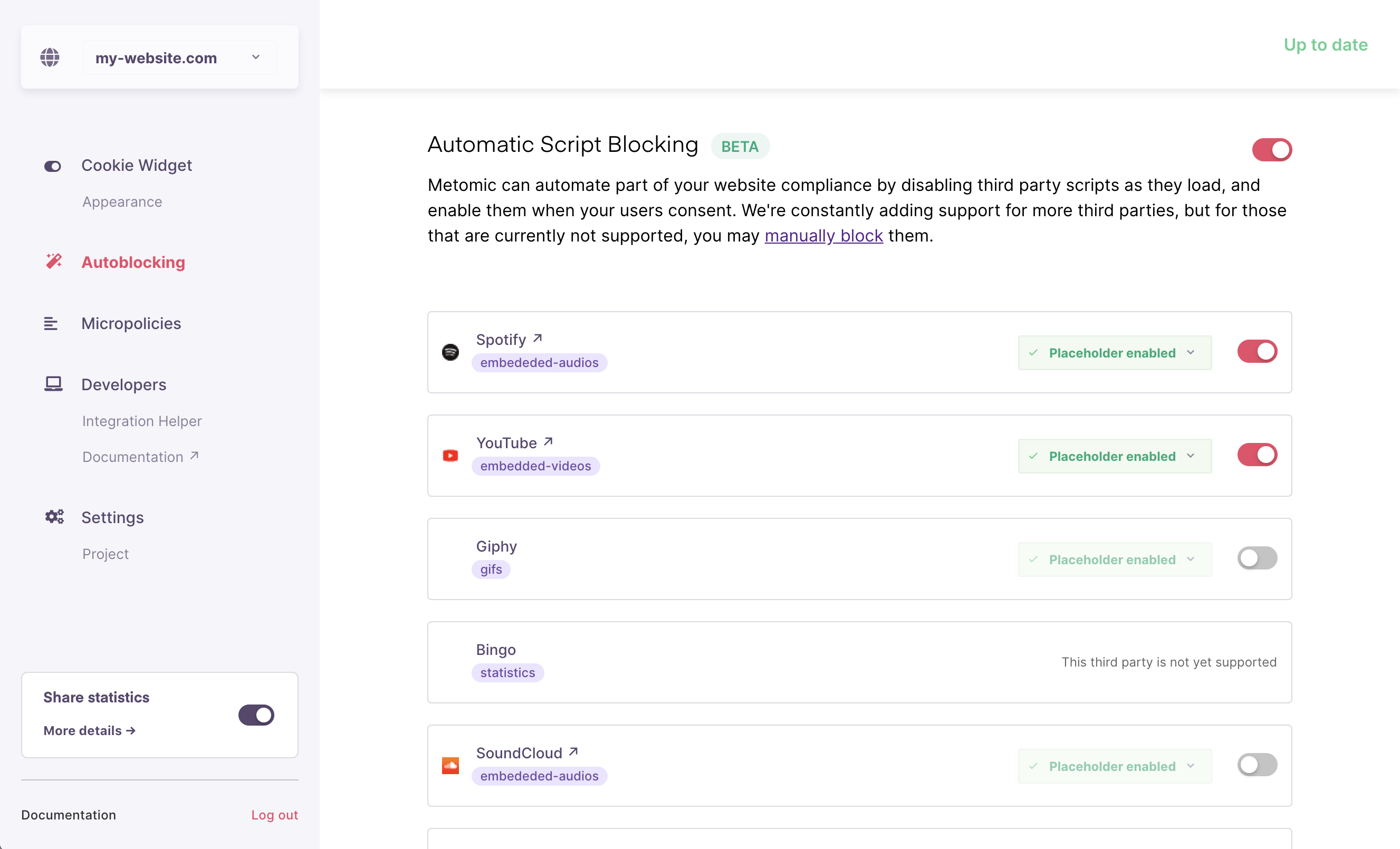The height and width of the screenshot is (849, 1400).
Task: Open Integration Helper submenu item
Action: click(142, 421)
